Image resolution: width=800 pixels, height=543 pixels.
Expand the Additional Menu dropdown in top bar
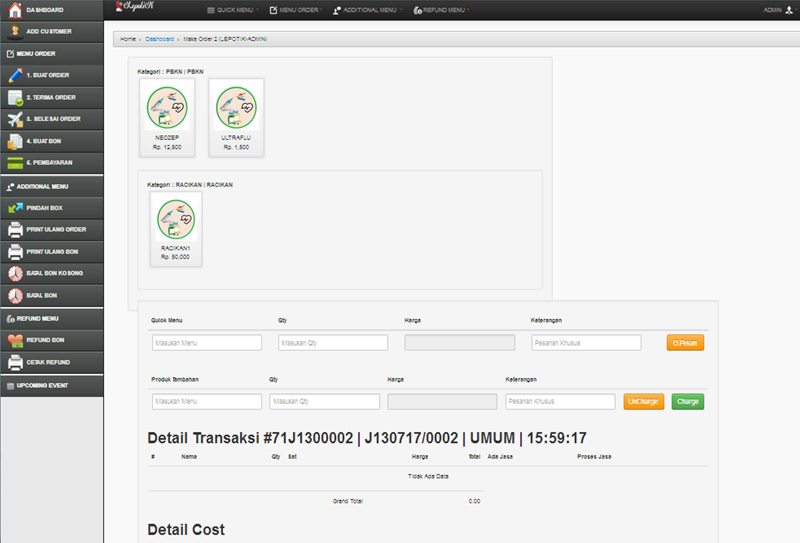tap(367, 10)
